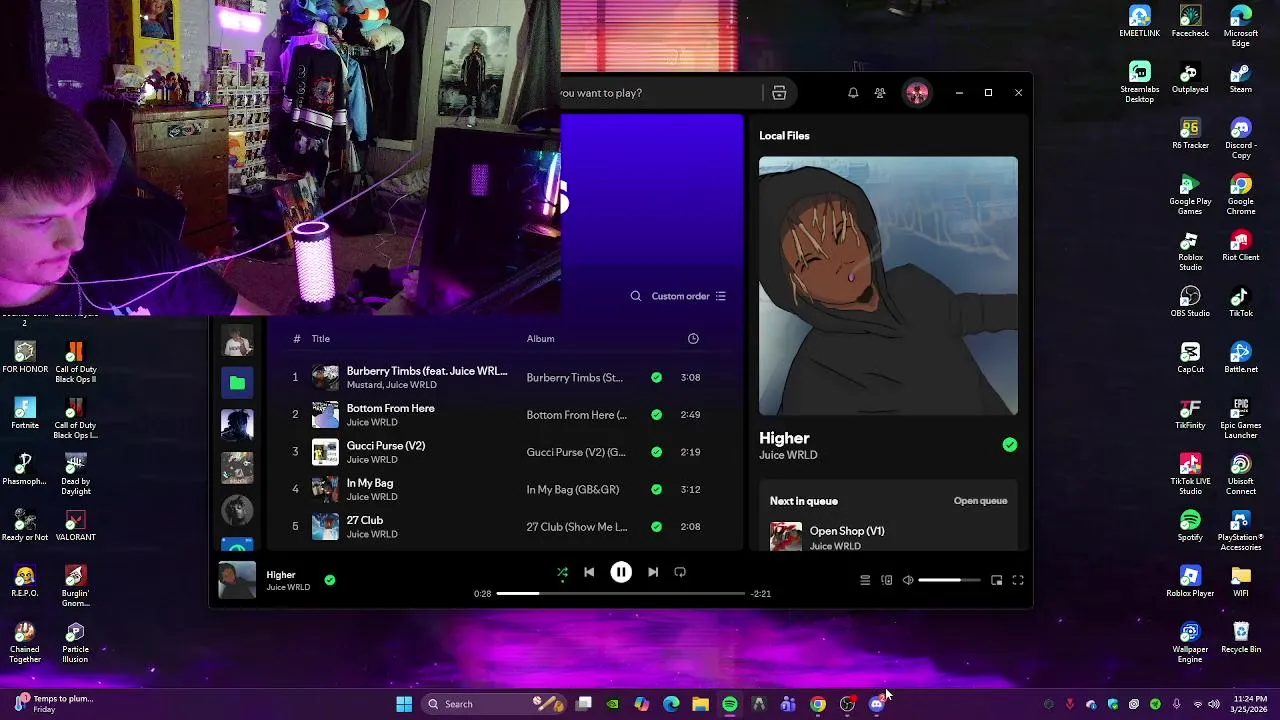Screen dimensions: 1280x720
Task: Toggle saved checkmark on In My Bag row
Action: [656, 489]
